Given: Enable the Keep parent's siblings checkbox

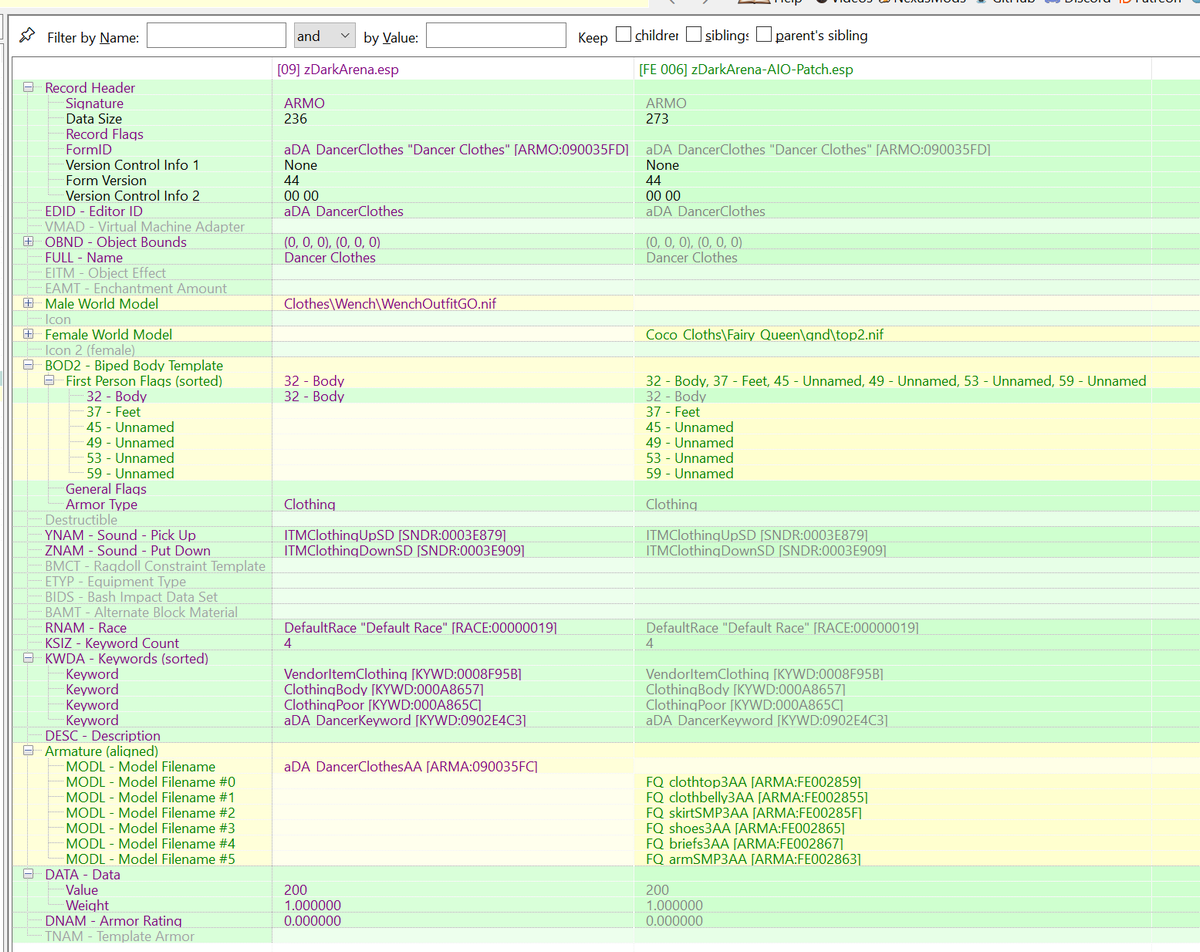Looking at the screenshot, I should point(764,35).
